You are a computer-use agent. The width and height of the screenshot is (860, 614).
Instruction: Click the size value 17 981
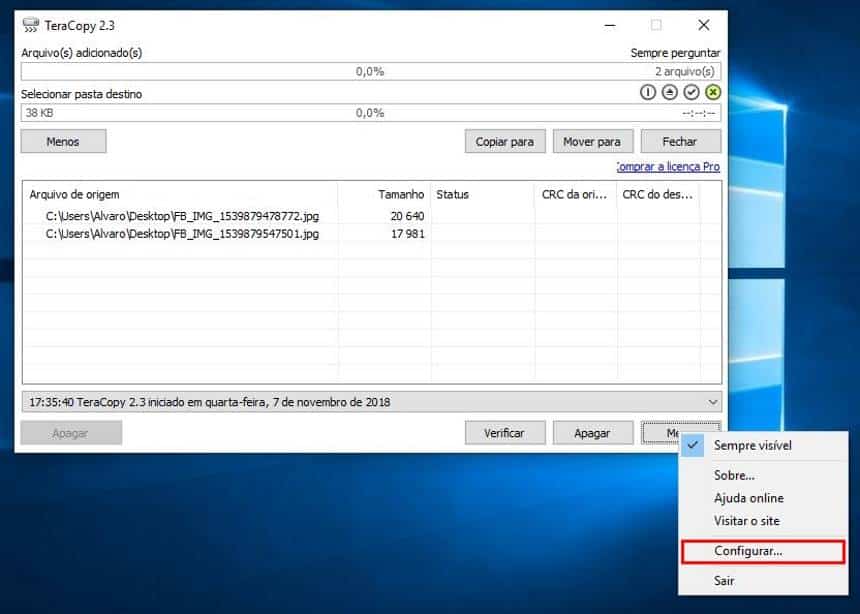pyautogui.click(x=408, y=234)
